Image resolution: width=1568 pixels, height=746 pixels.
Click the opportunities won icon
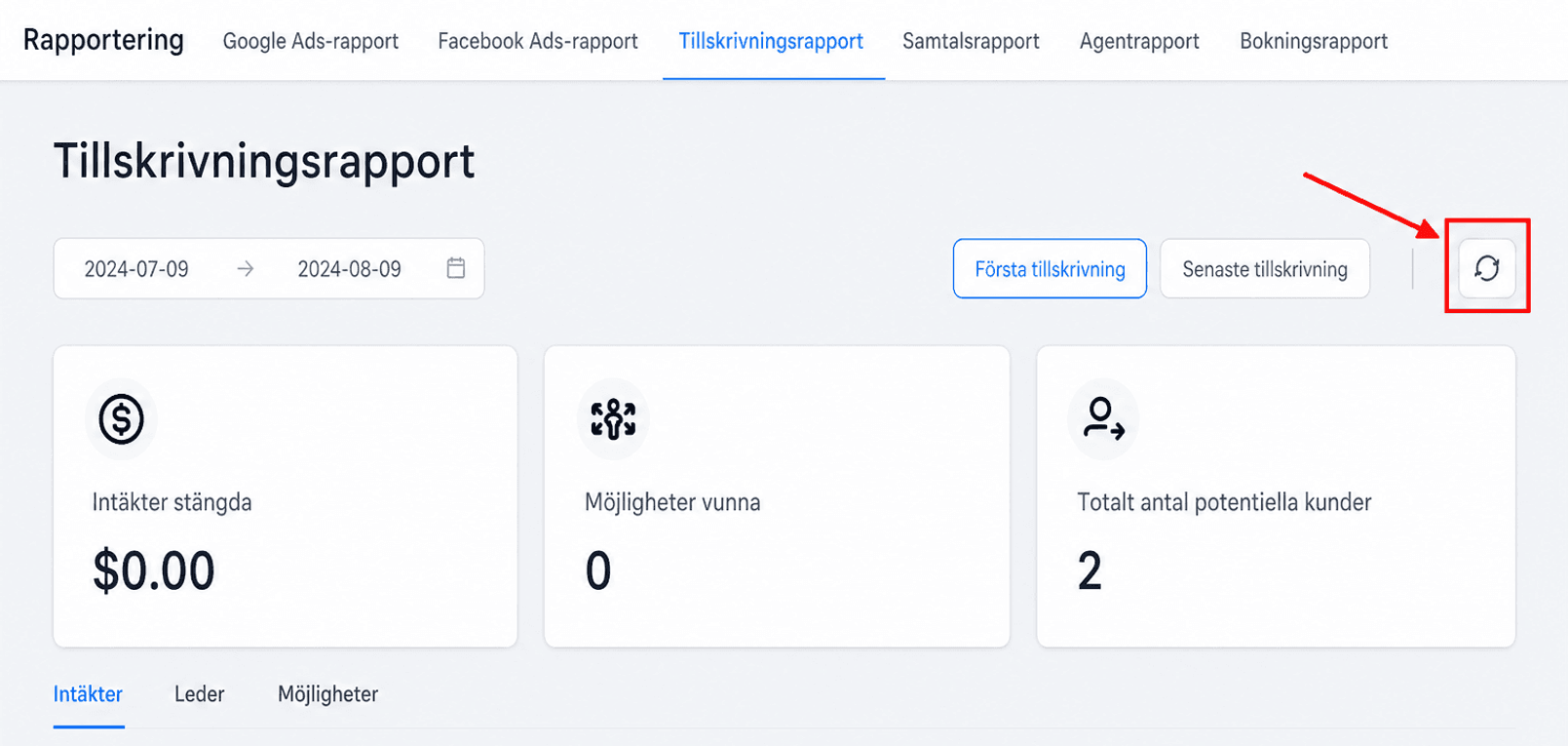(x=613, y=419)
